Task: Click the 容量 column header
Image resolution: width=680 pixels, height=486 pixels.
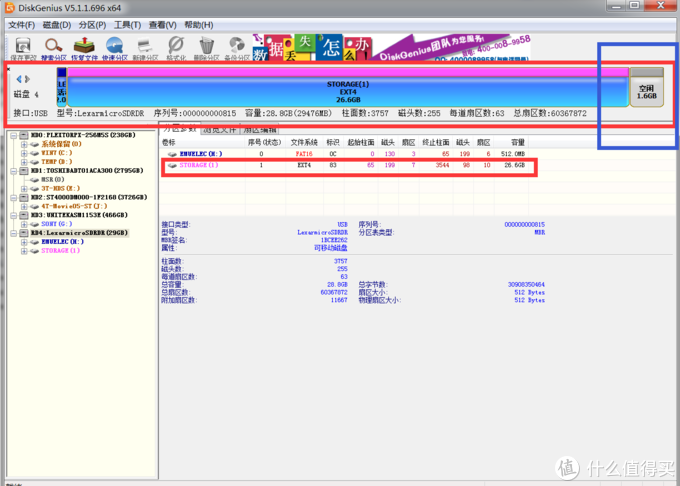Action: (518, 142)
